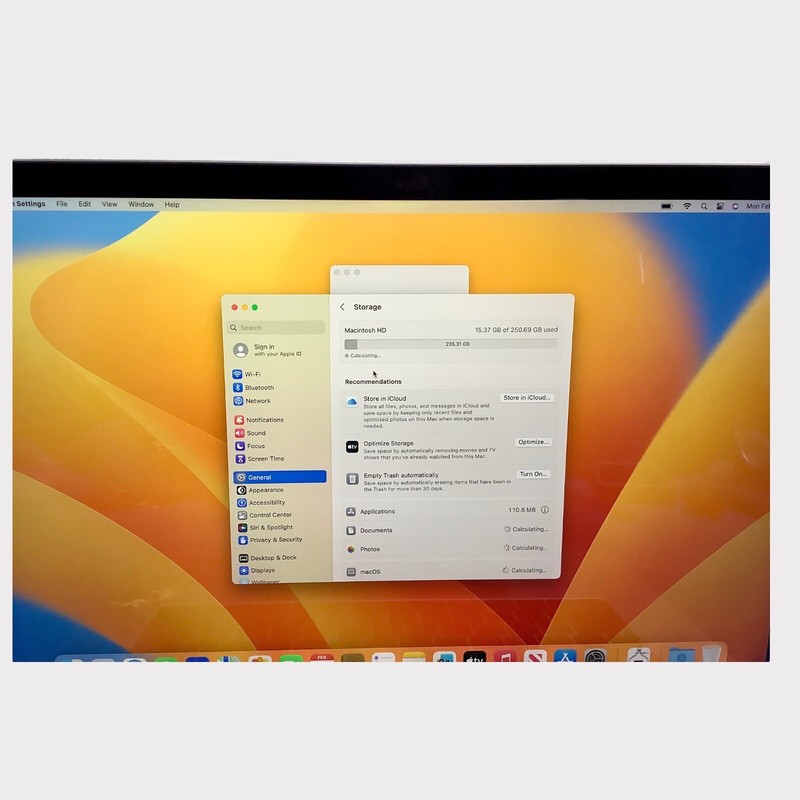Click the yellow minimize window button
Image resolution: width=800 pixels, height=800 pixels.
click(x=244, y=307)
